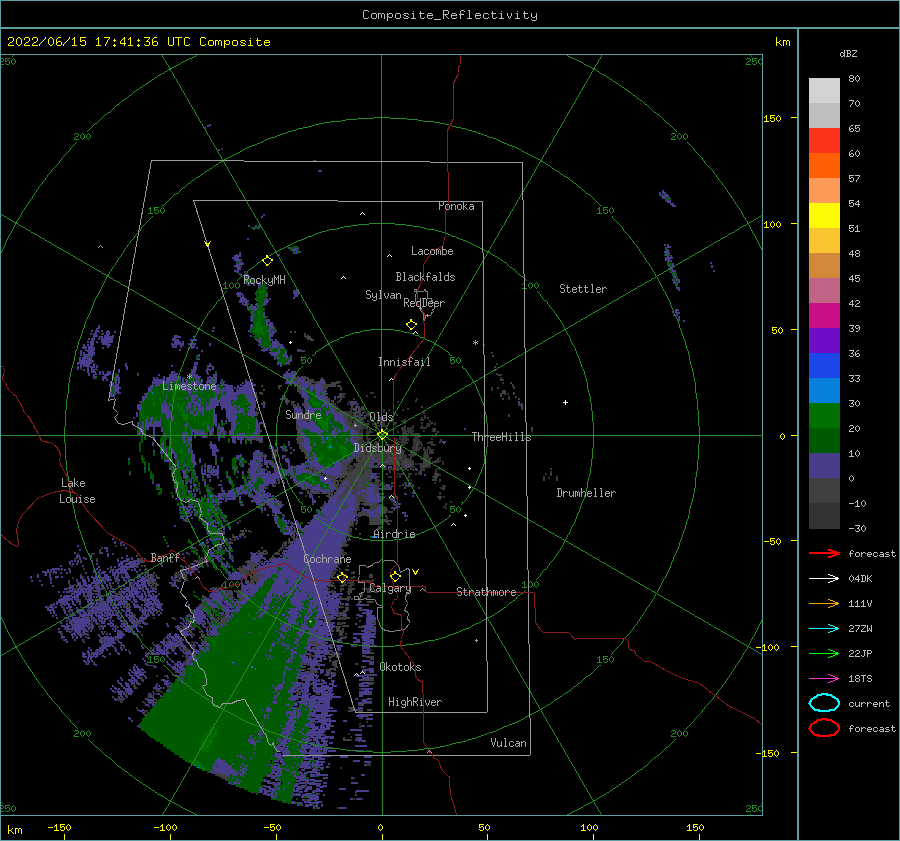Screen dimensions: 900x841
Task: Click the light blue 30-33 dBZ swatch
Action: 824,391
